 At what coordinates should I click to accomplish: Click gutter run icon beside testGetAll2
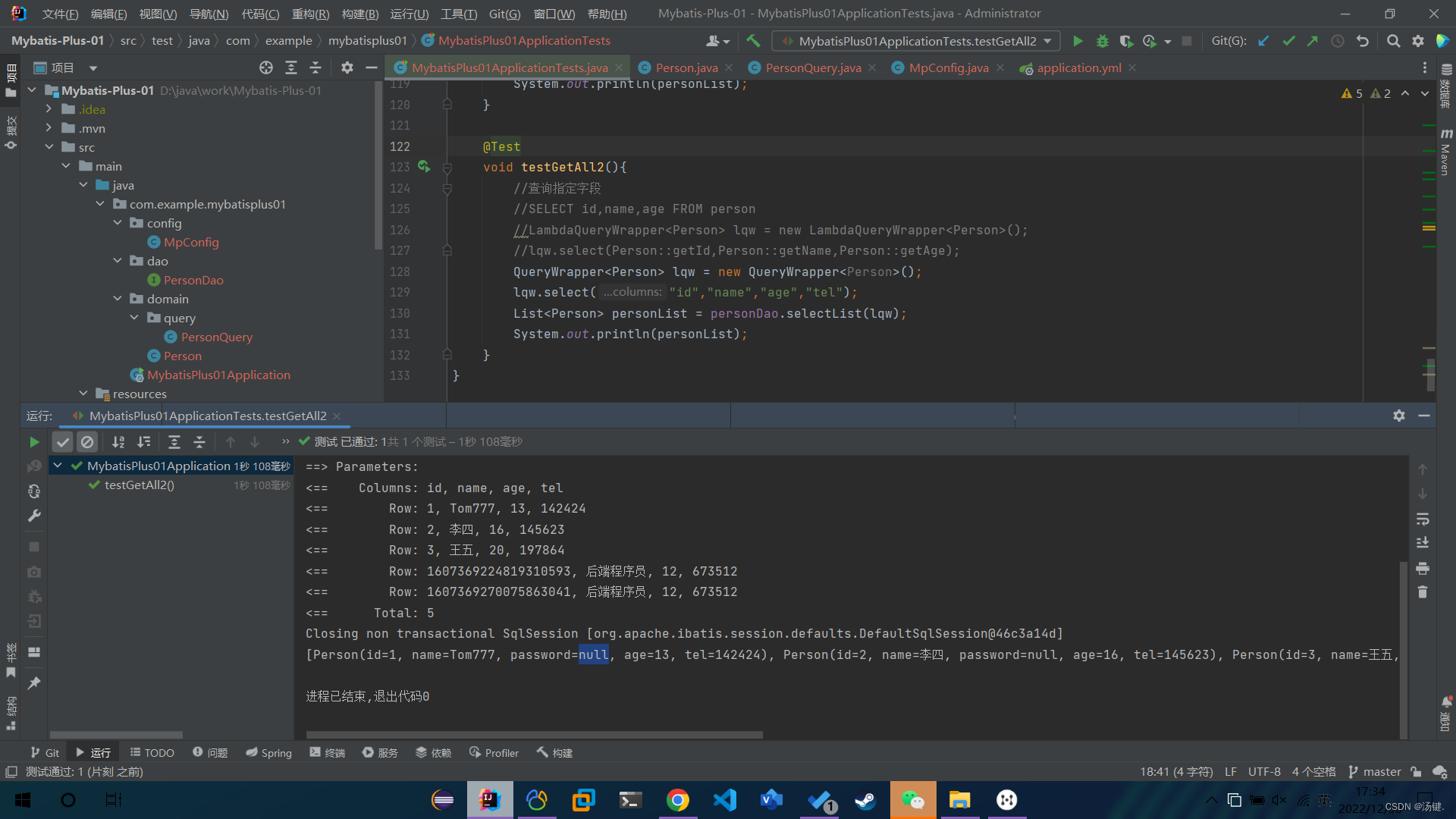[x=423, y=167]
